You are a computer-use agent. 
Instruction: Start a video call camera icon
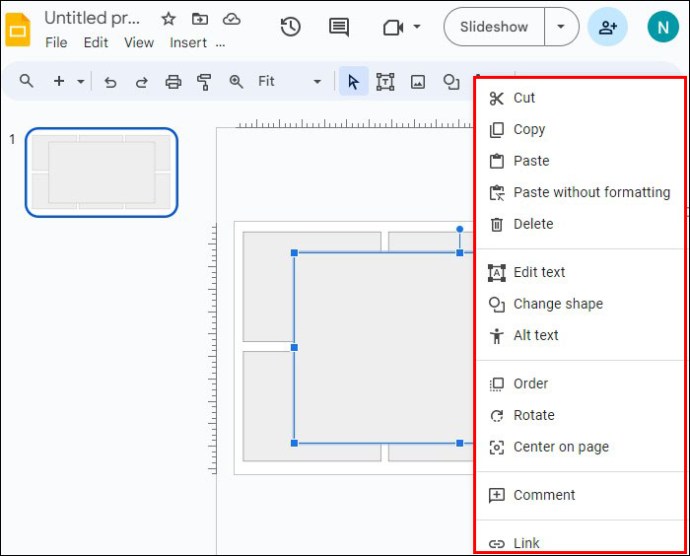click(x=393, y=28)
